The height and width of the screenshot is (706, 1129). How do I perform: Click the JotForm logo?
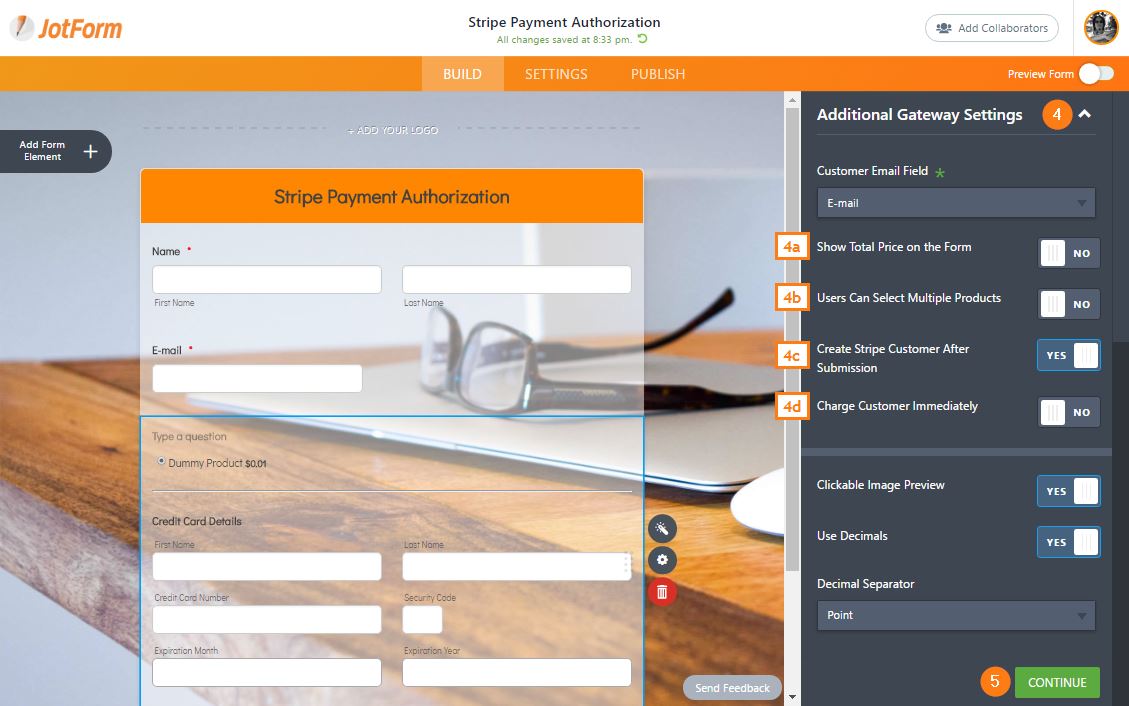point(66,28)
